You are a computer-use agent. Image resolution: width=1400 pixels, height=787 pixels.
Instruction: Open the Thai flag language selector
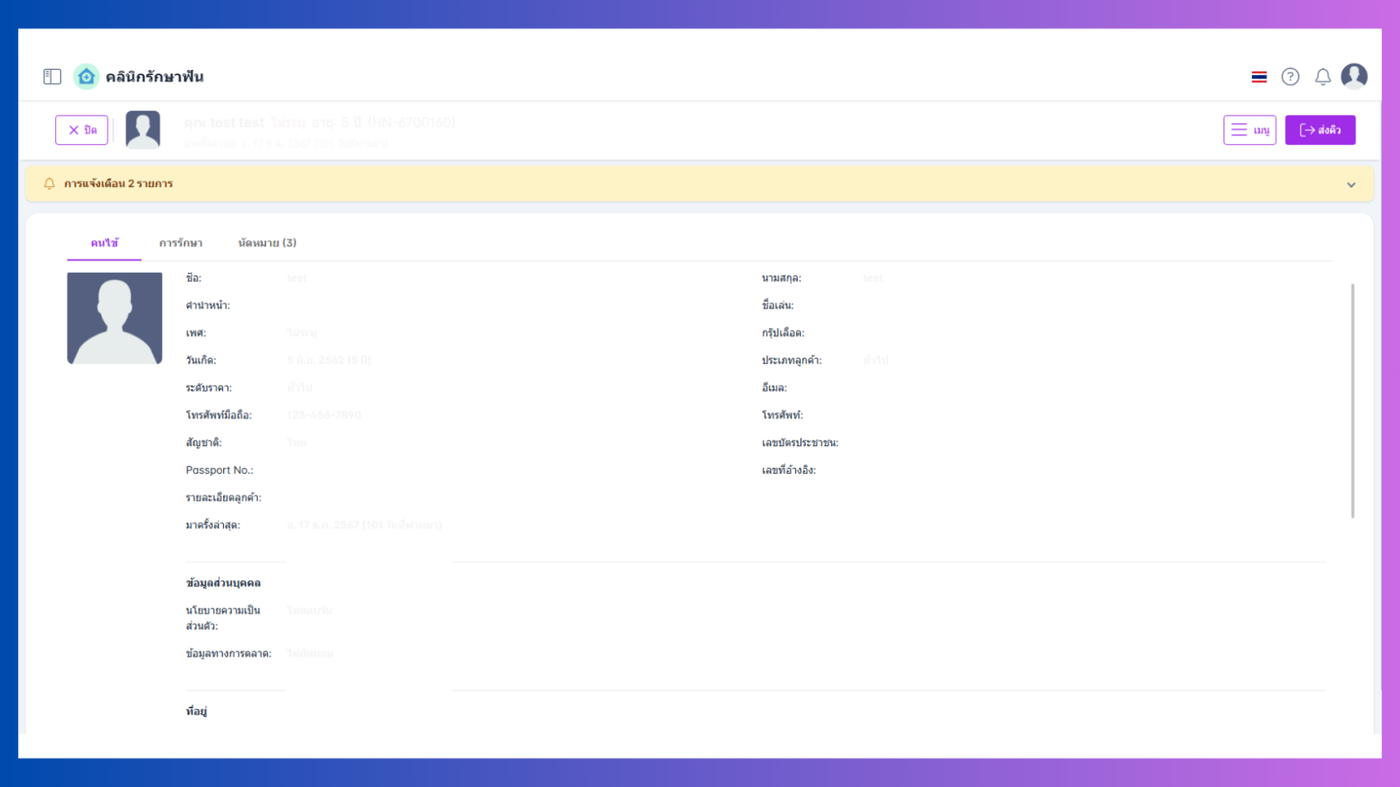click(1259, 77)
